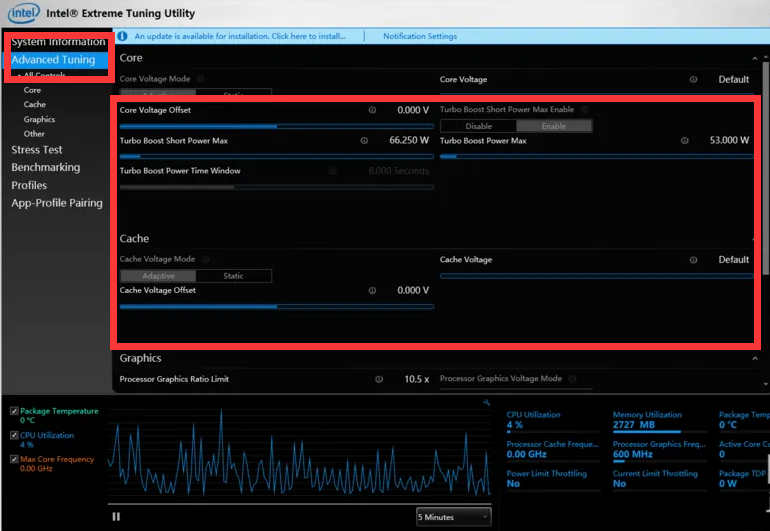The height and width of the screenshot is (531, 770).
Task: Click the update available install link
Action: tap(240, 36)
